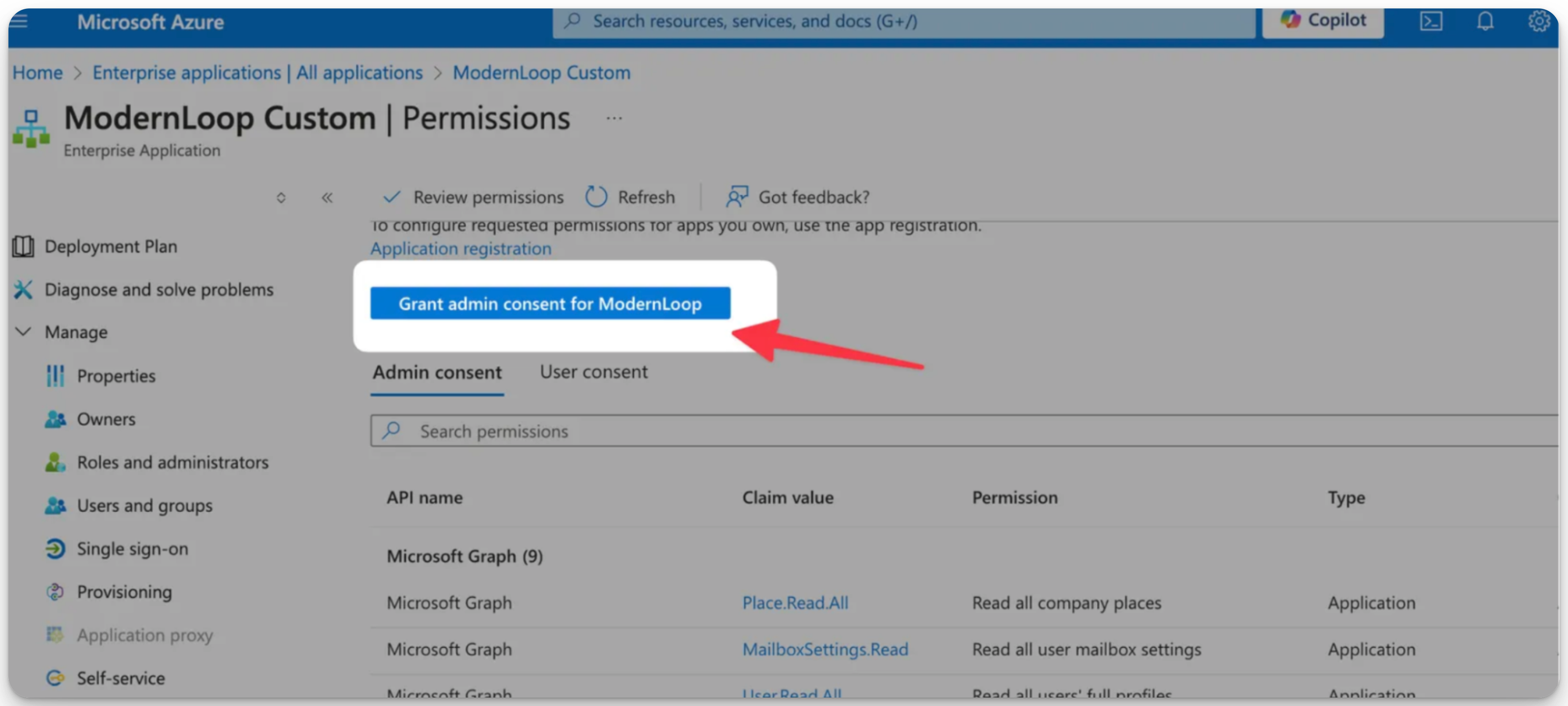Open the Place.Read.All claim value link
Viewport: 1568px width, 706px height.
tap(795, 603)
